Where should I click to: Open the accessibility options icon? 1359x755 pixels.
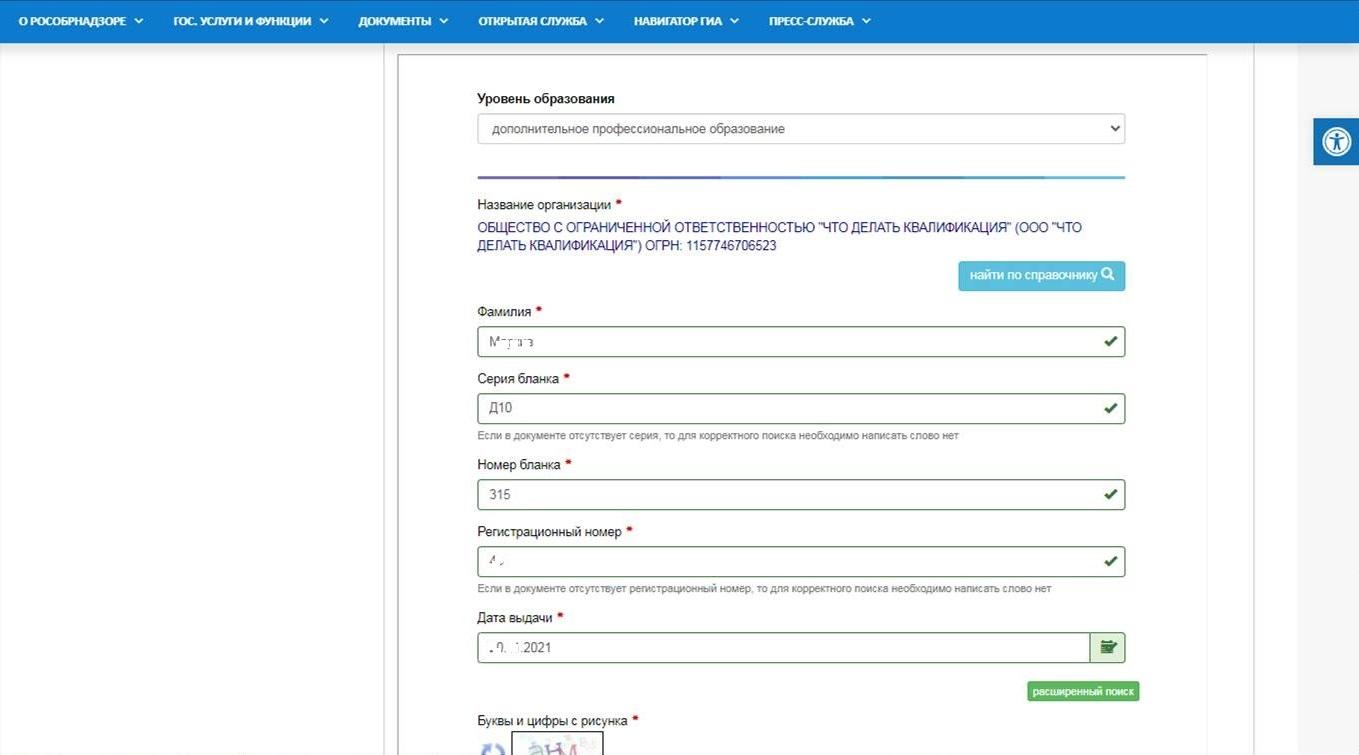pos(1336,141)
